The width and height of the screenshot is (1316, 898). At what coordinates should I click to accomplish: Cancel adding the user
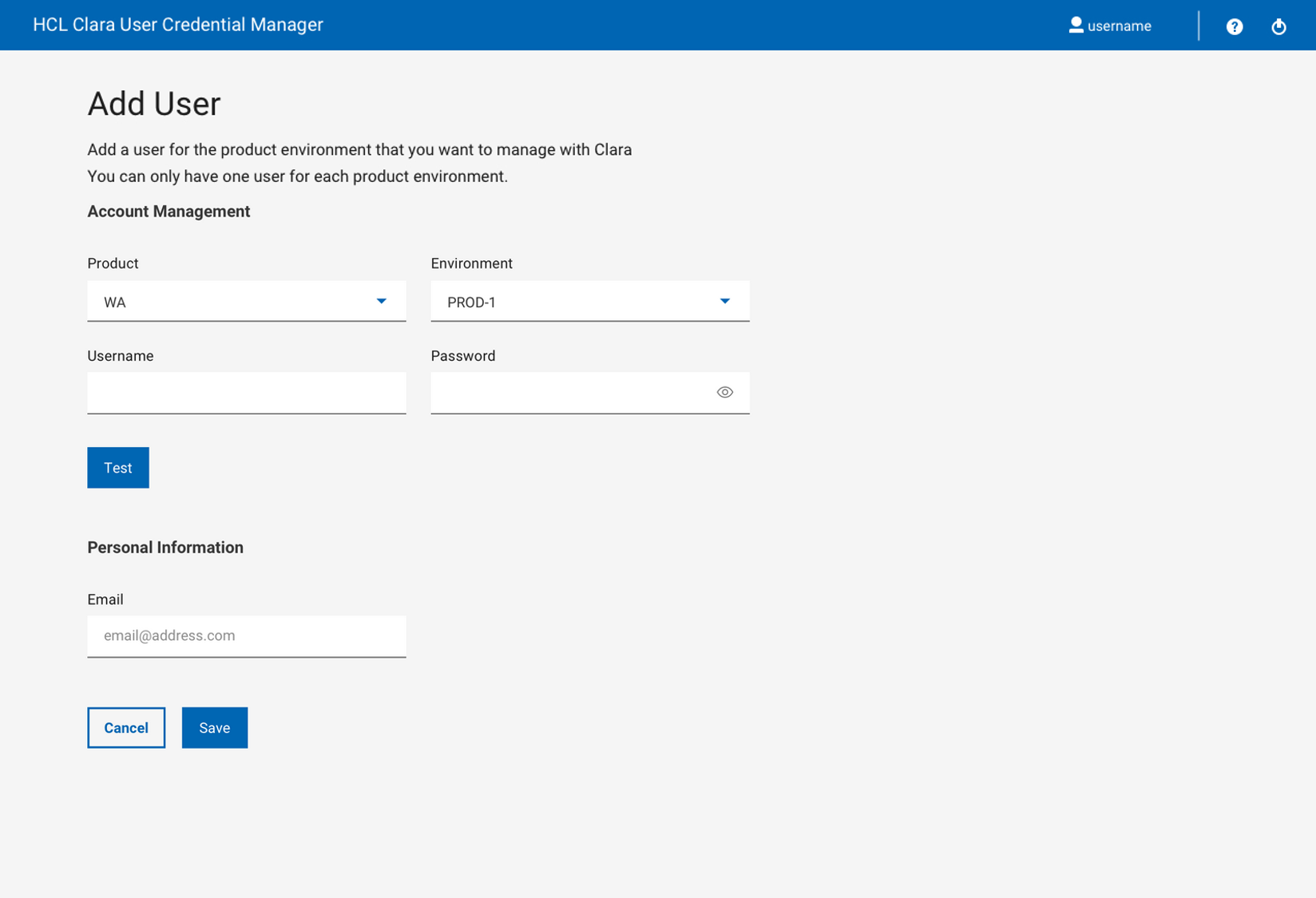[x=126, y=727]
